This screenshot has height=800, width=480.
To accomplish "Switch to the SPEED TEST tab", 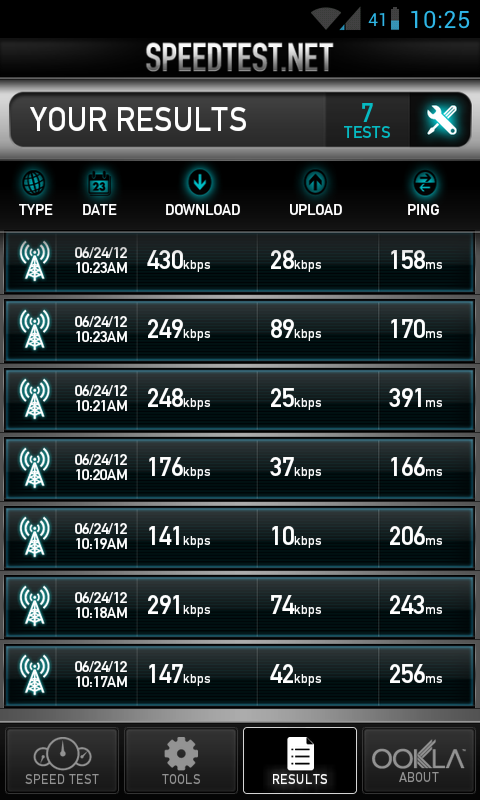I will click(x=62, y=761).
